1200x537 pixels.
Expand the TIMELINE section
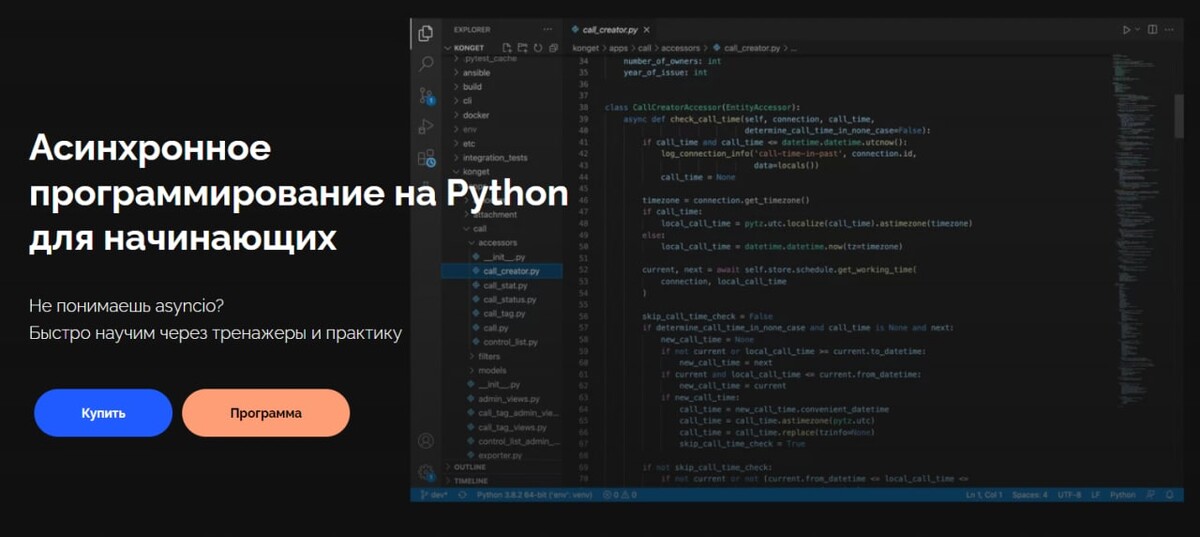470,481
